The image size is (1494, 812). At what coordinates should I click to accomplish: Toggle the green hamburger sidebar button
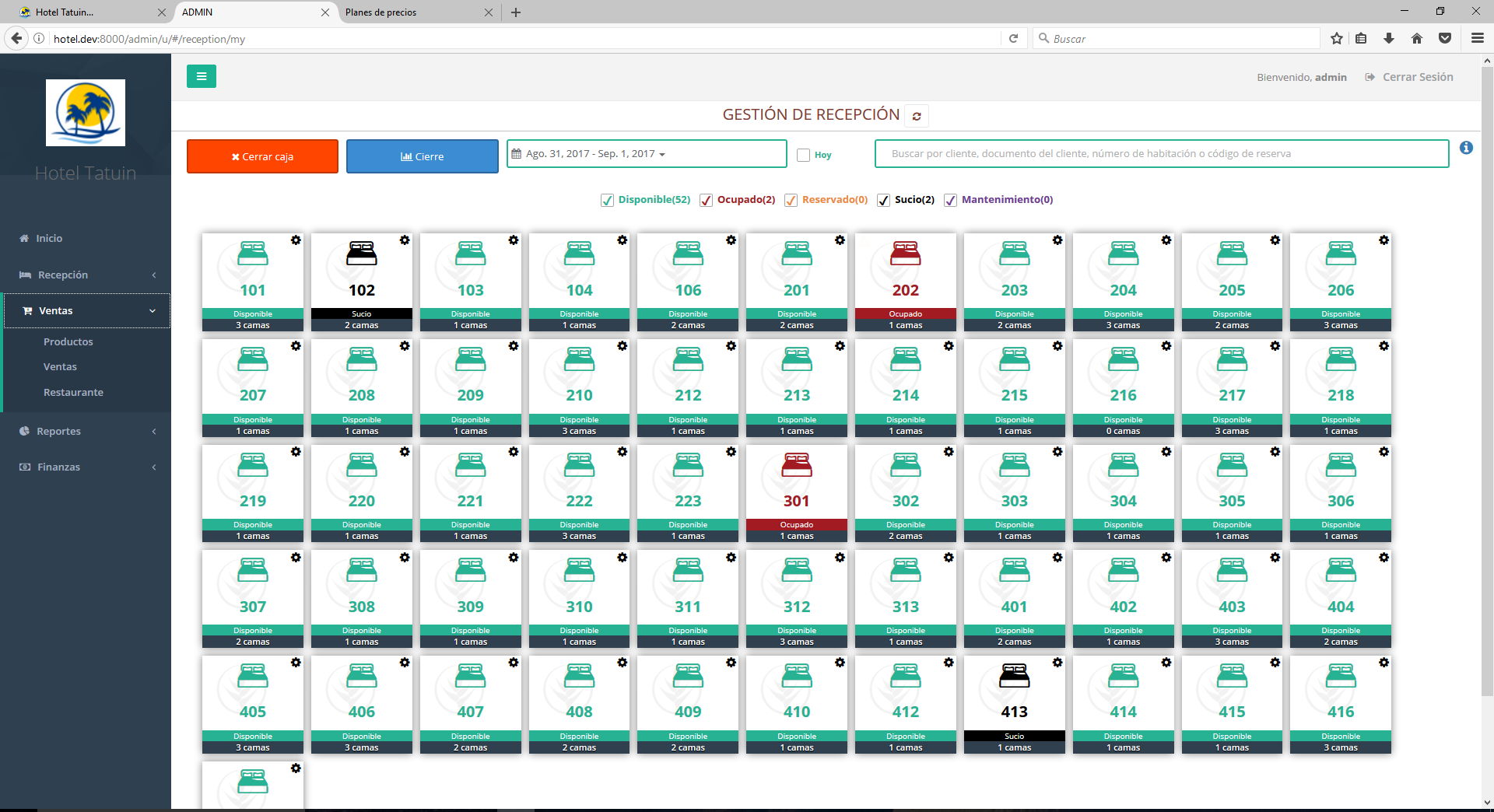click(x=202, y=76)
